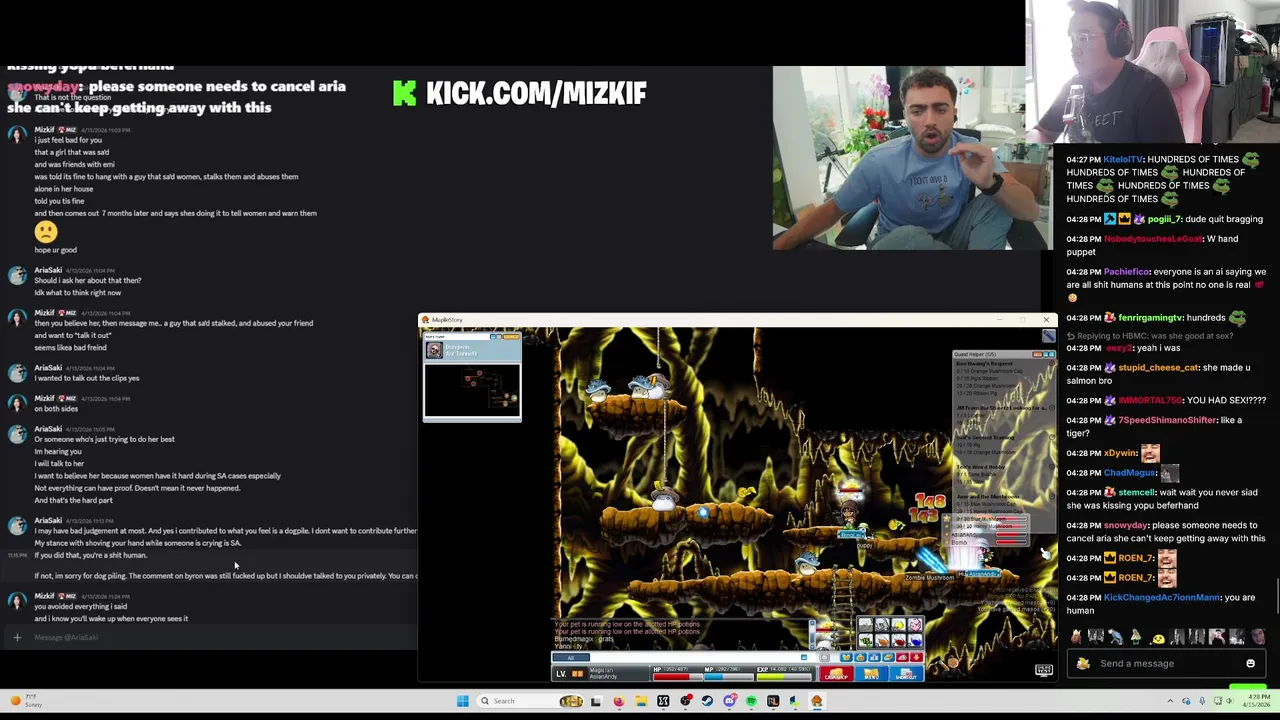The width and height of the screenshot is (1280, 720).
Task: Click the first small yellow icon in game bar
Action: [x=846, y=657]
